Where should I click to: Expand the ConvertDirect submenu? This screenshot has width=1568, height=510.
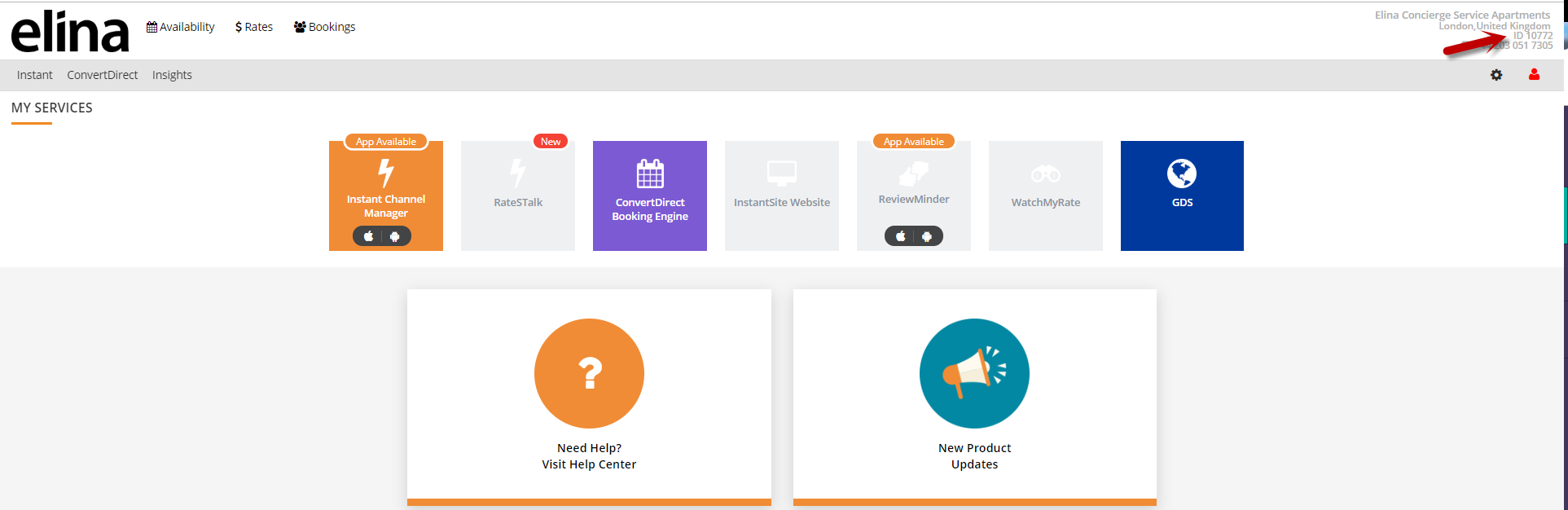coord(103,75)
